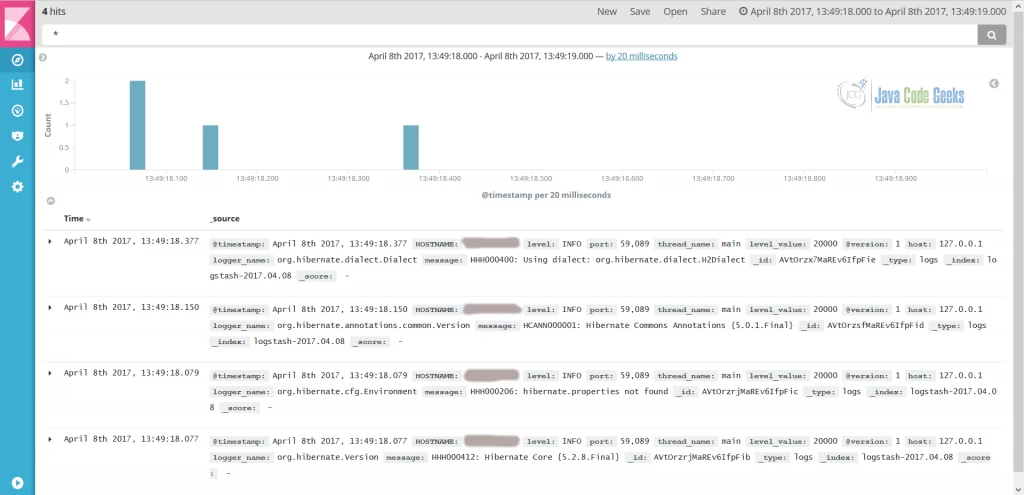Expand the field sidebar arrow
The width and height of the screenshot is (1024, 495).
click(x=43, y=57)
